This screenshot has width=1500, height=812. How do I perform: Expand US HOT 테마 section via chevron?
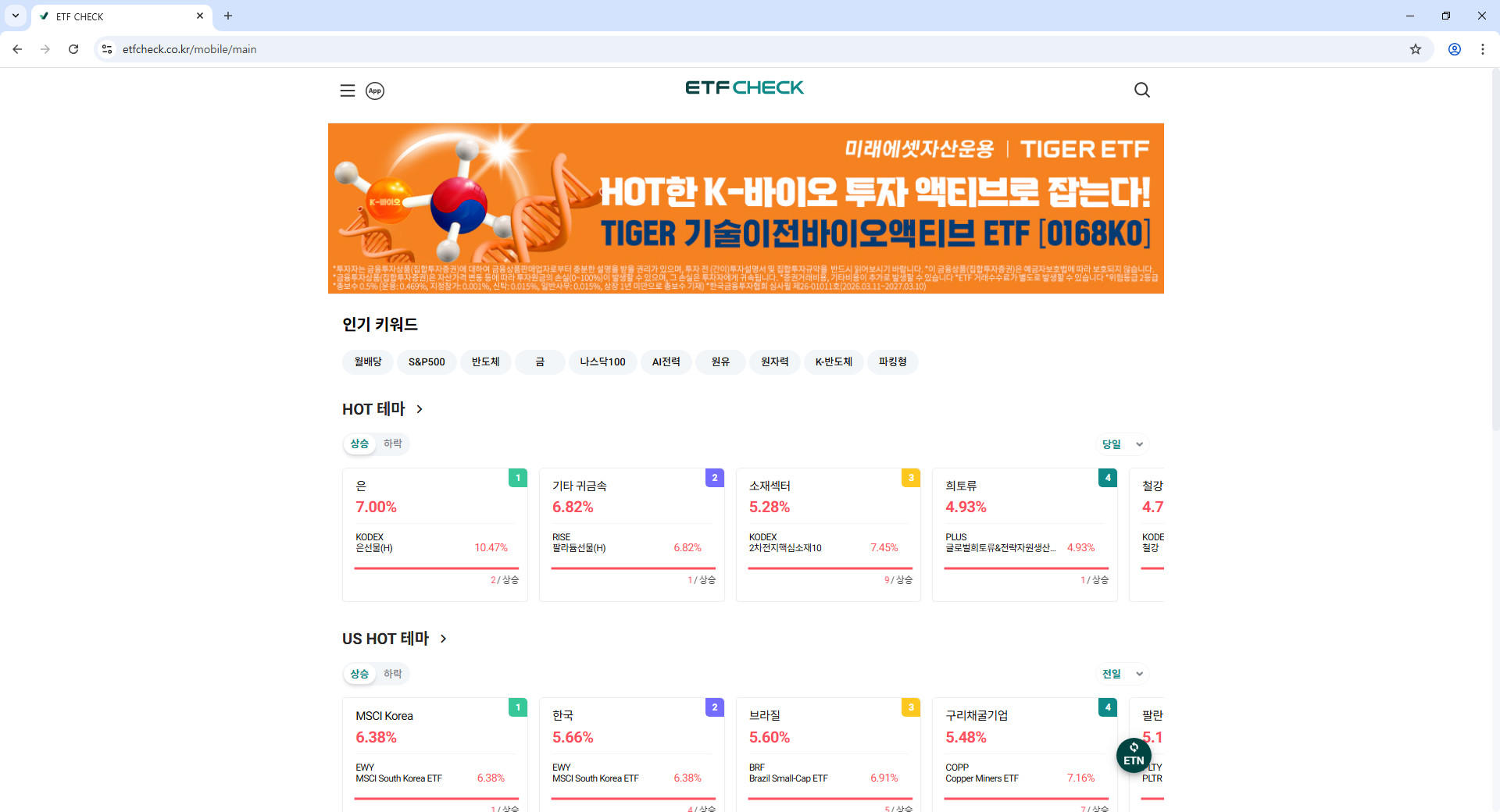(x=444, y=639)
